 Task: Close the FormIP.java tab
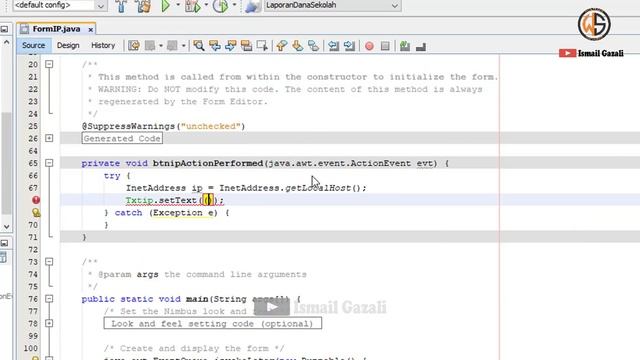click(91, 29)
